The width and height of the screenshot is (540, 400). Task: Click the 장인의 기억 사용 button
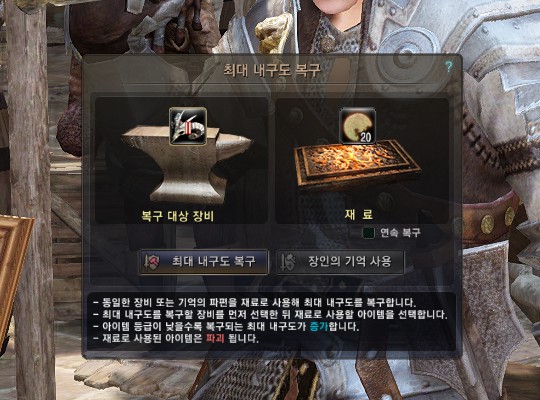click(340, 262)
